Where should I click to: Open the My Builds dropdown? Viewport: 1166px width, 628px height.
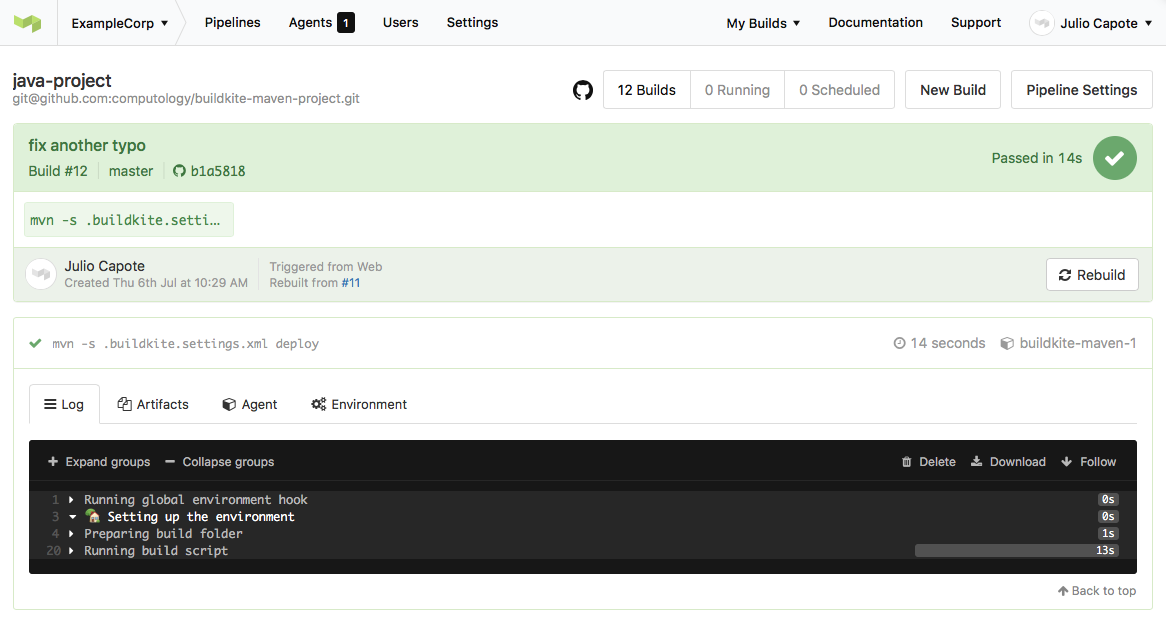coord(763,23)
